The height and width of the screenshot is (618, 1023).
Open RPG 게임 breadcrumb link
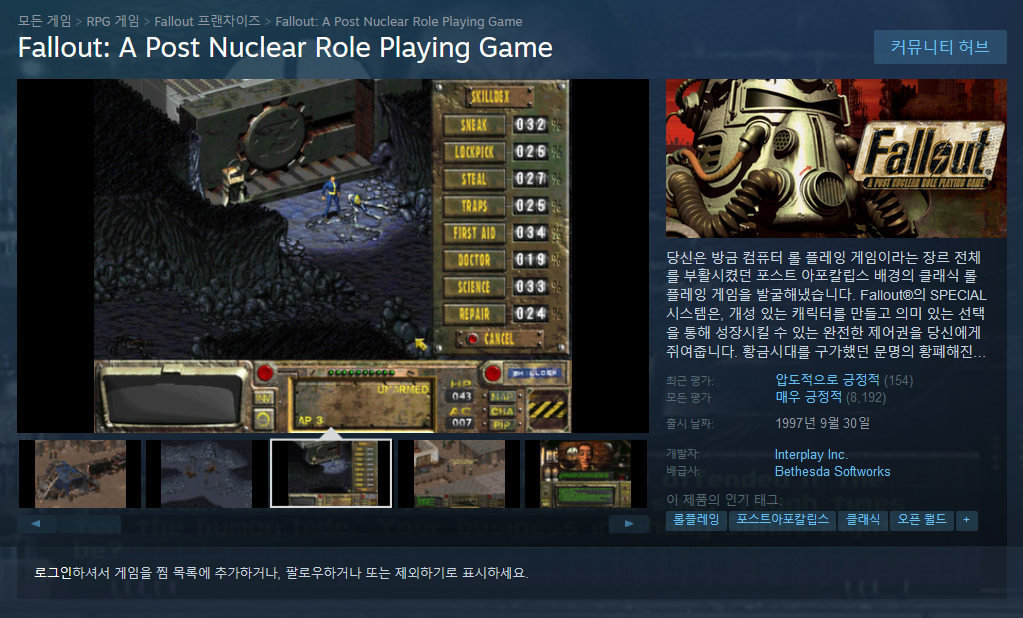113,22
